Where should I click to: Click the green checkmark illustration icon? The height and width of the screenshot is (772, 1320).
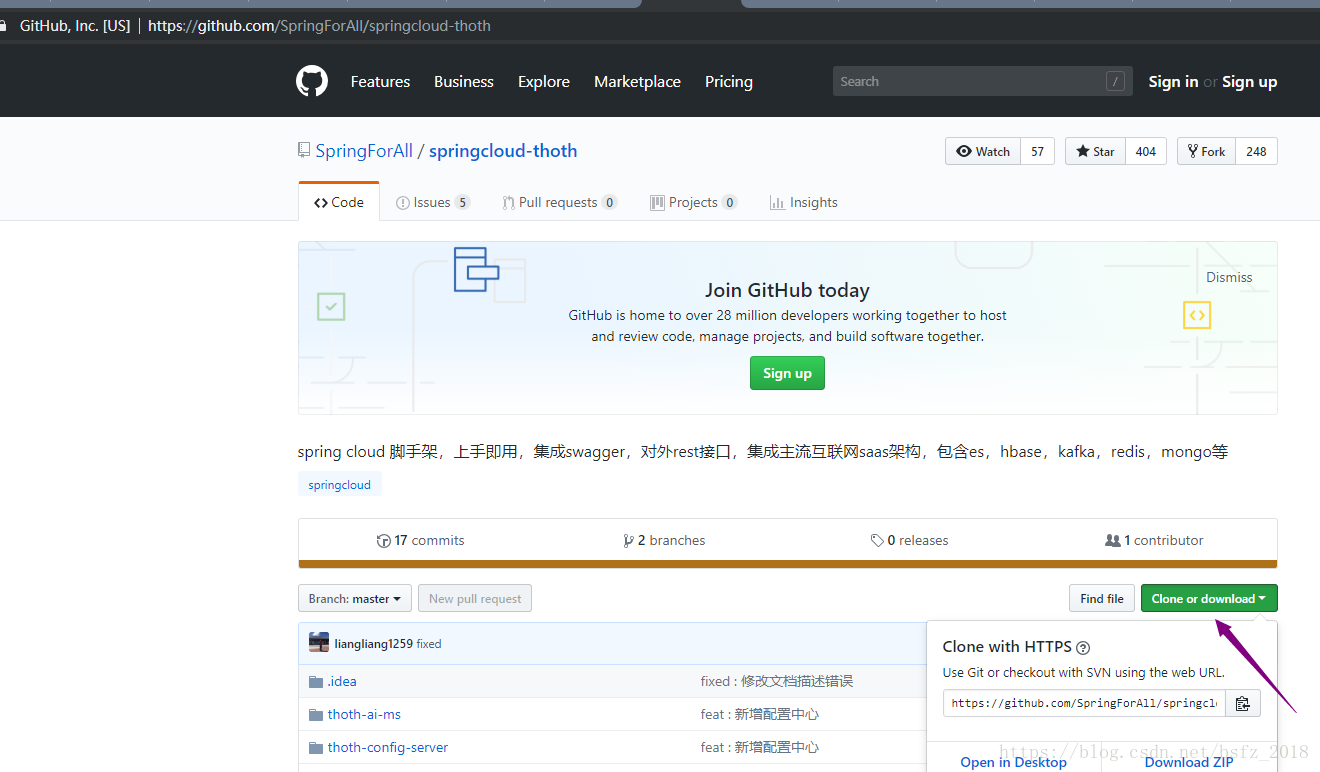[331, 306]
